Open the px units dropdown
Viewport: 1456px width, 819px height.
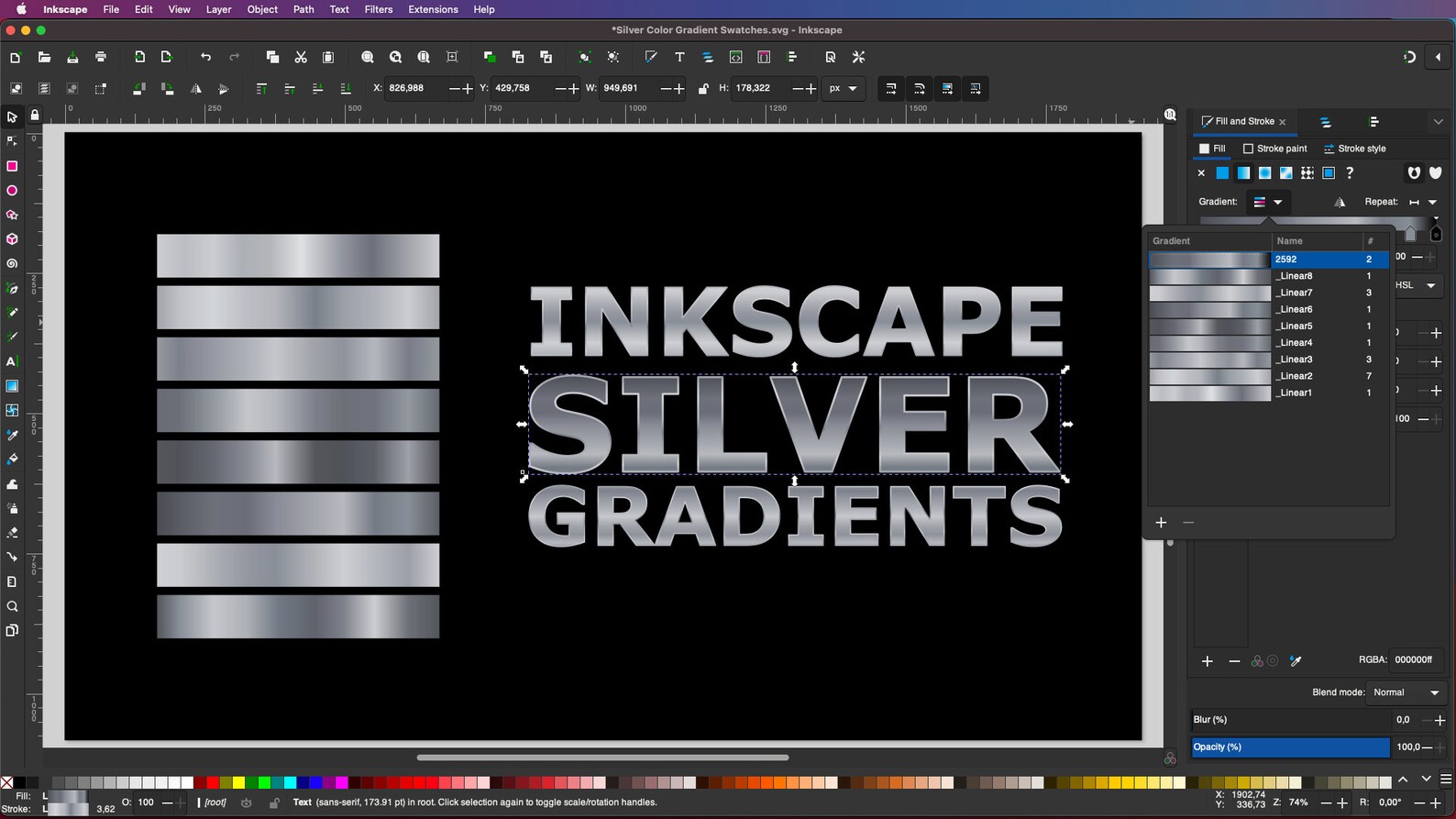click(844, 89)
